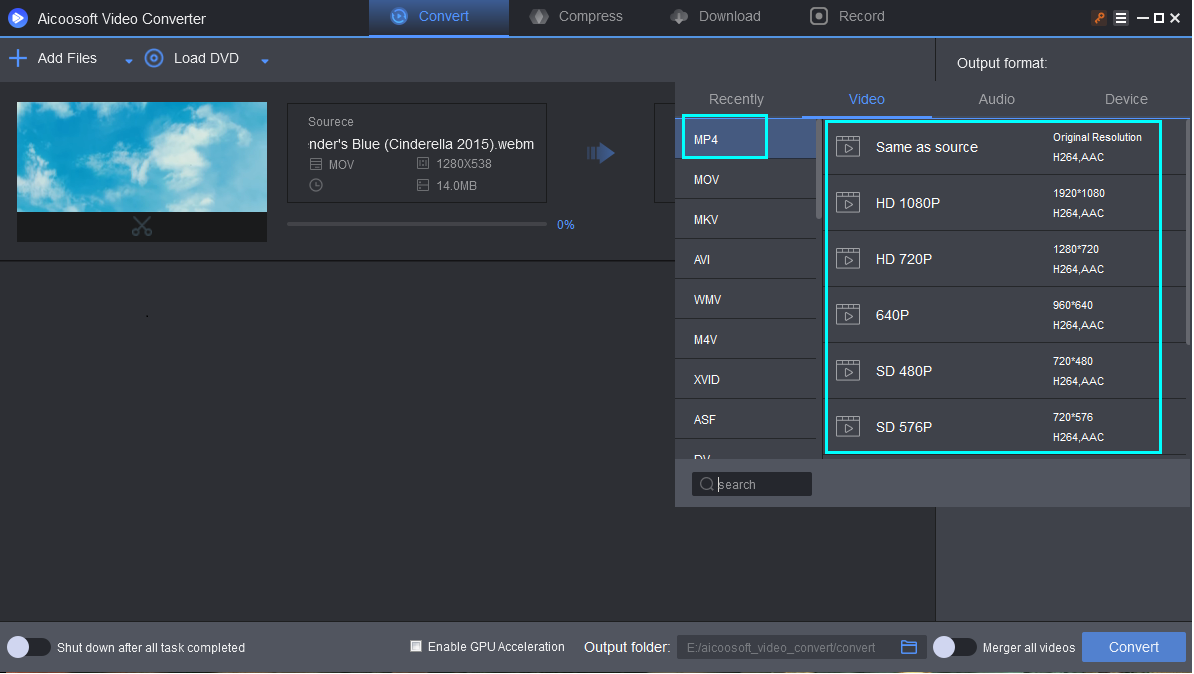Click the format icon next to MOV source
This screenshot has height=674, width=1194.
point(316,164)
